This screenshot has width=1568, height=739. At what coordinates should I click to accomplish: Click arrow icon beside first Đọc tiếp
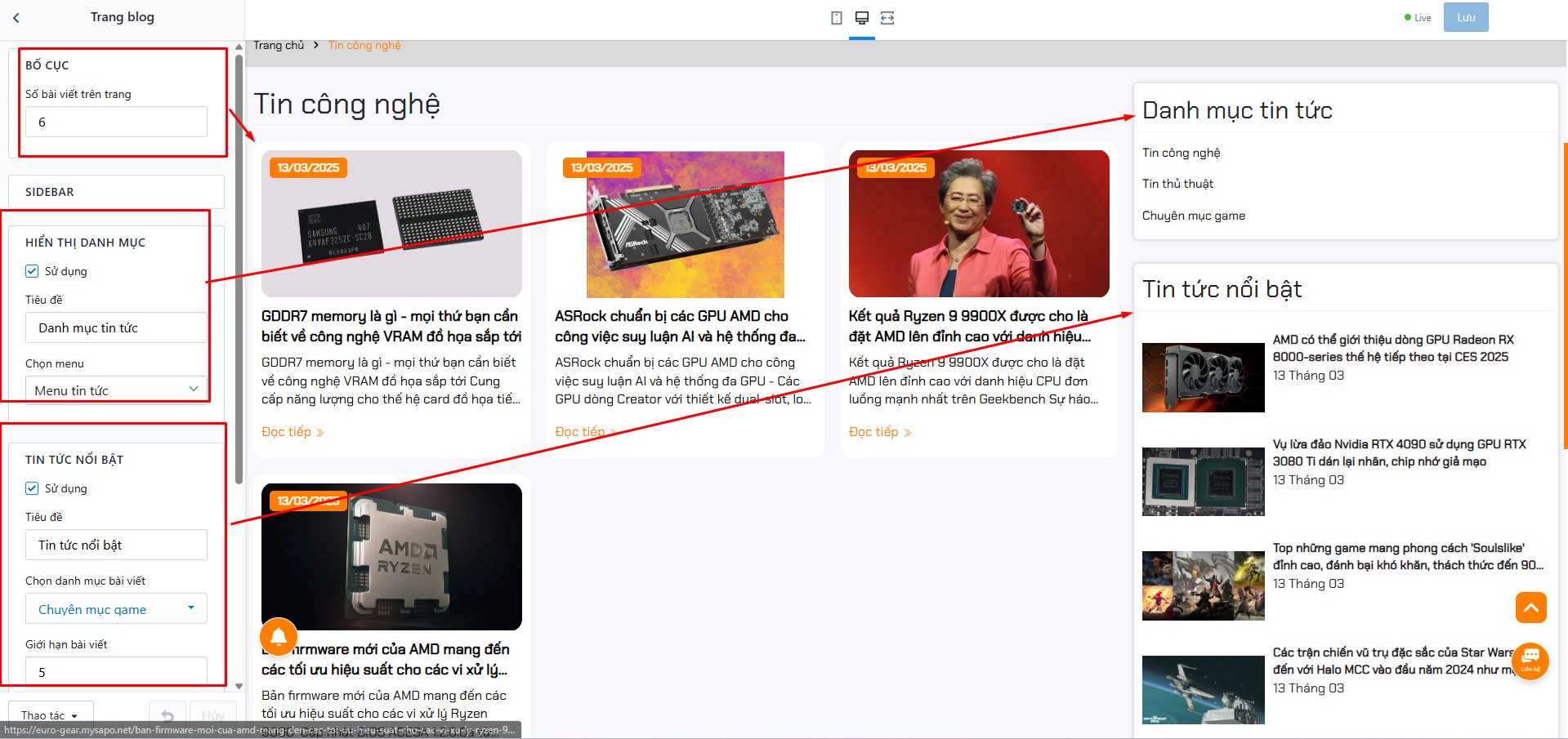tap(320, 433)
